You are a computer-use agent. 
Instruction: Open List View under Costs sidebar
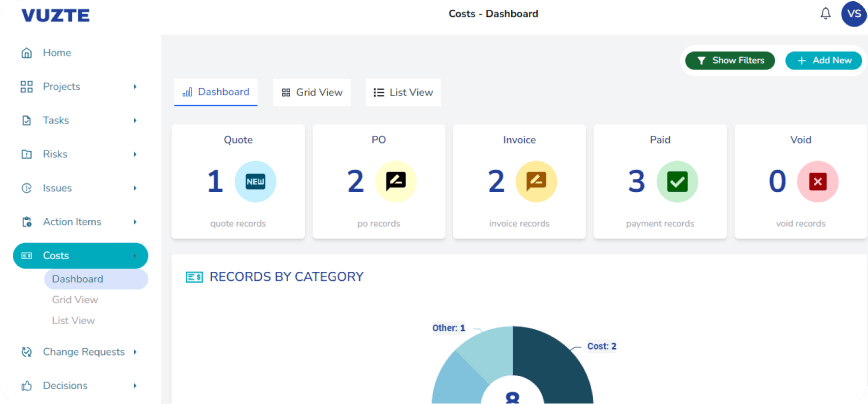(x=73, y=321)
